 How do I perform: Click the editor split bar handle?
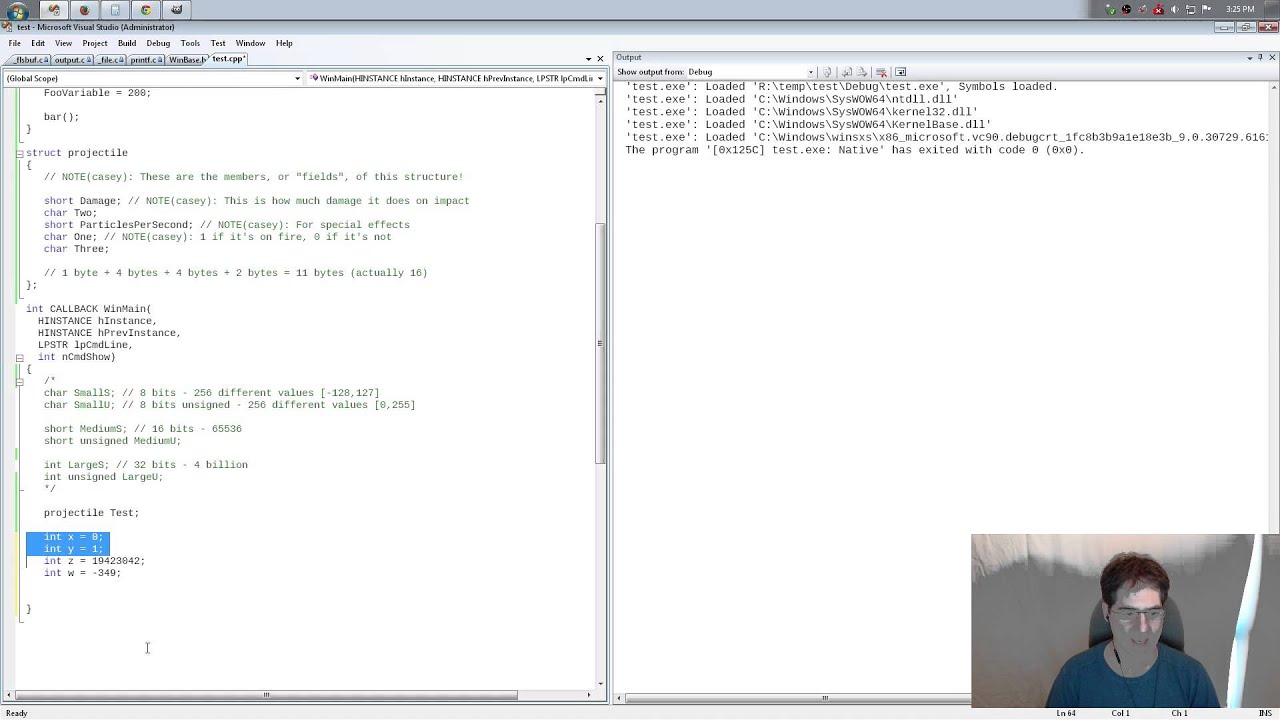[x=600, y=91]
